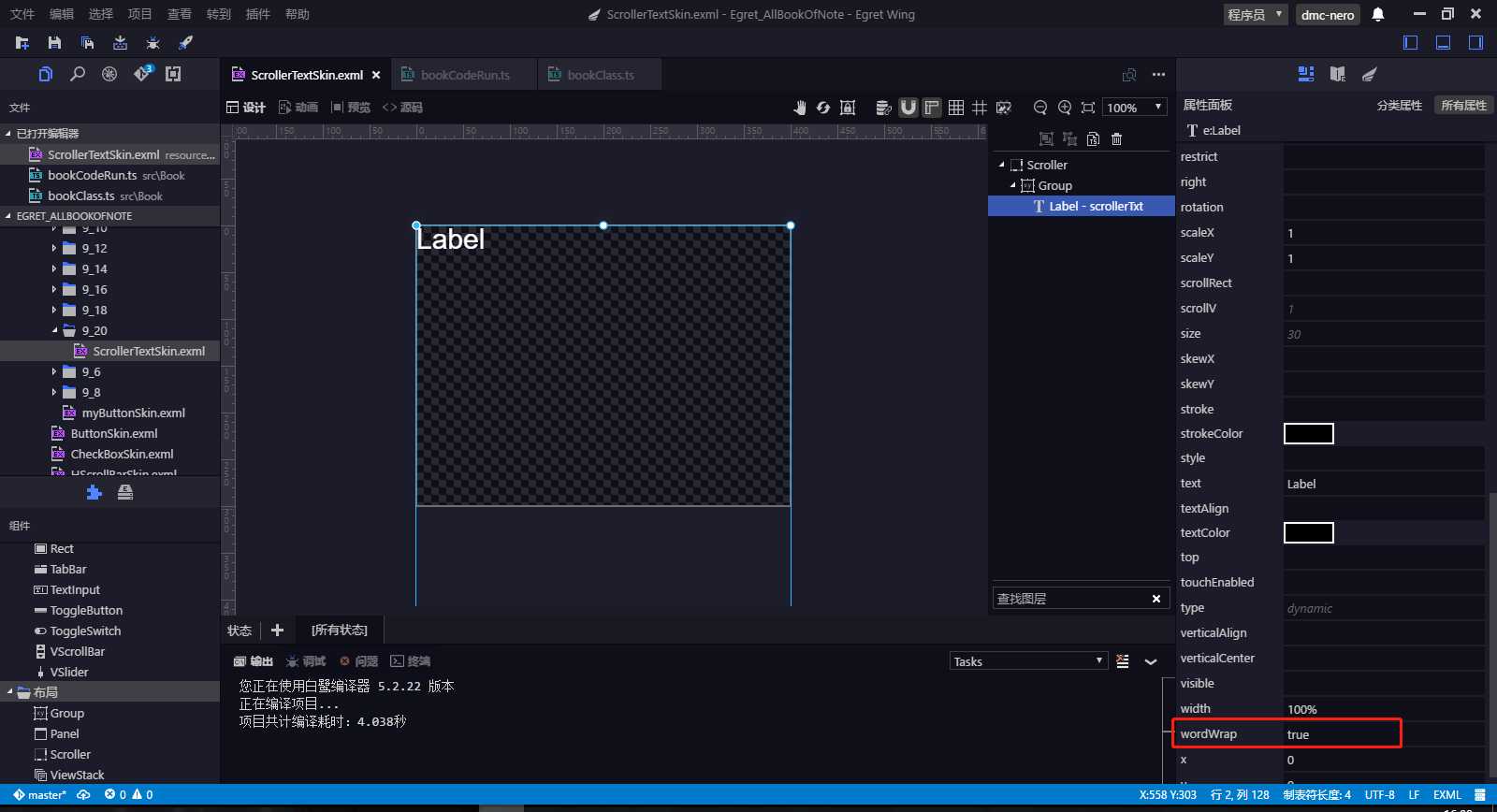Click the delete layer trash icon

click(1116, 139)
